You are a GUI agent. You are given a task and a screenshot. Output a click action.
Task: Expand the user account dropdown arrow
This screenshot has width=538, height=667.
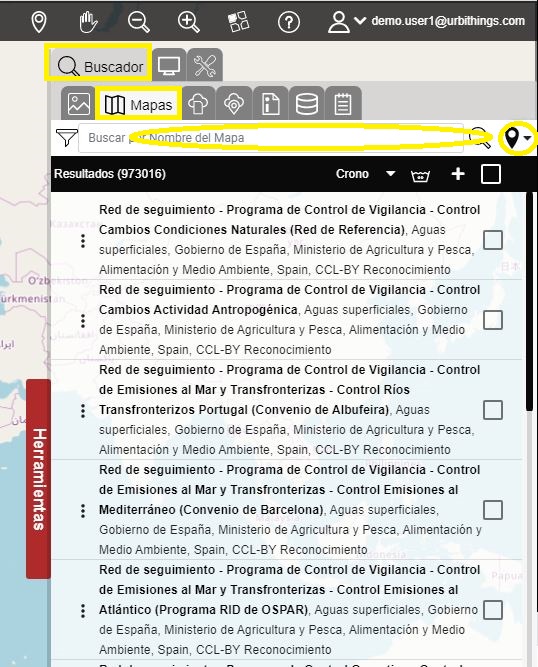pos(360,20)
